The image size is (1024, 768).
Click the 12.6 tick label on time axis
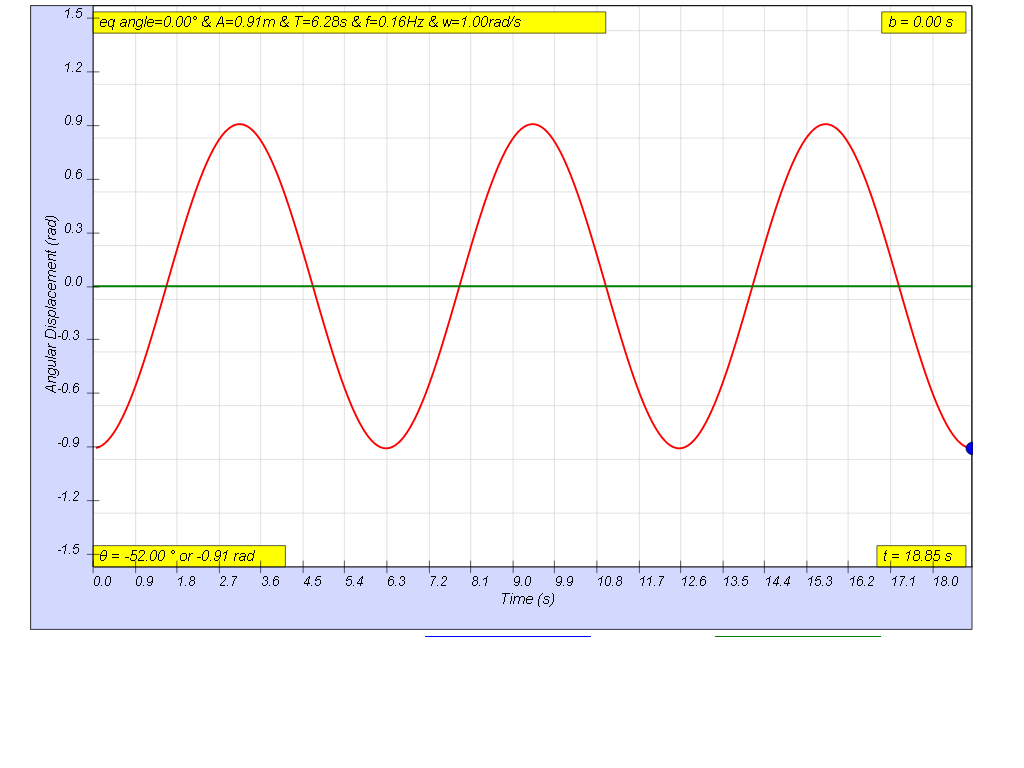694,581
